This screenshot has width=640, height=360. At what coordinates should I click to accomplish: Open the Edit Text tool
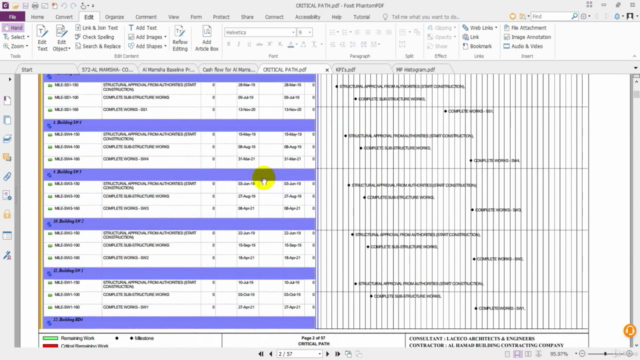tap(42, 38)
